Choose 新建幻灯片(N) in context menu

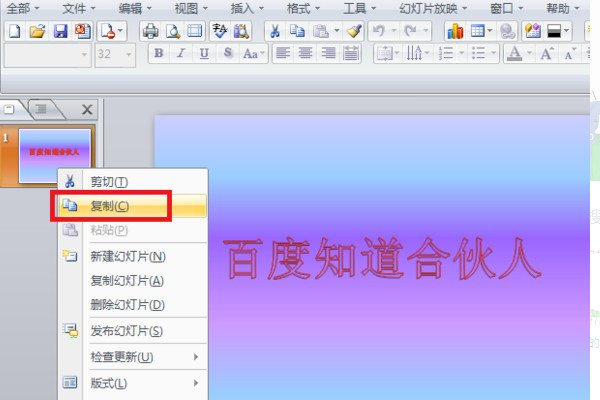pos(133,256)
